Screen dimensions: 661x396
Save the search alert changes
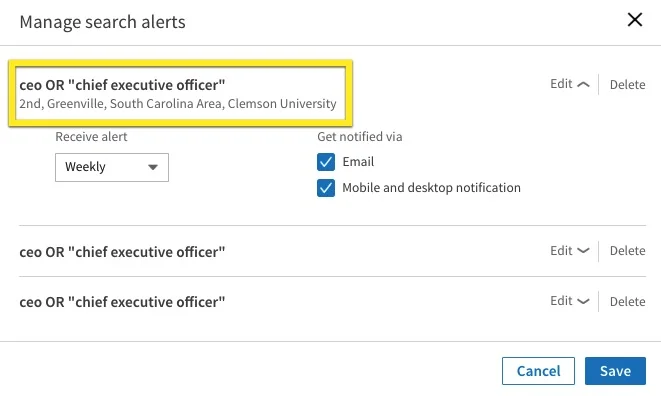[615, 371]
